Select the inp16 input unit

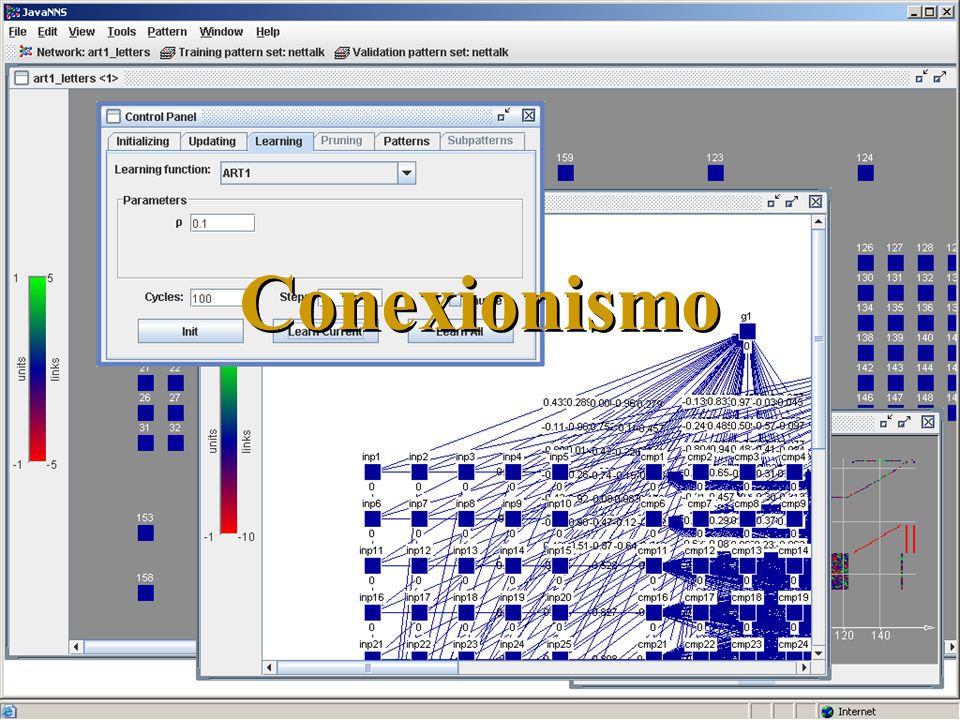372,612
